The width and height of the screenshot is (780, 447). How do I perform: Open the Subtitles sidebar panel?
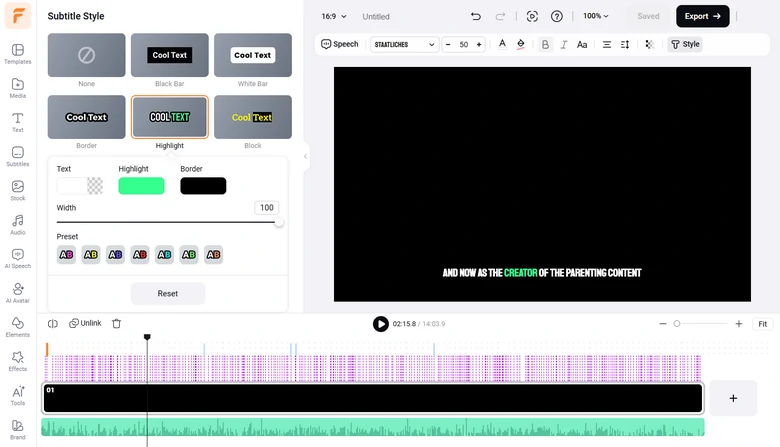point(17,156)
